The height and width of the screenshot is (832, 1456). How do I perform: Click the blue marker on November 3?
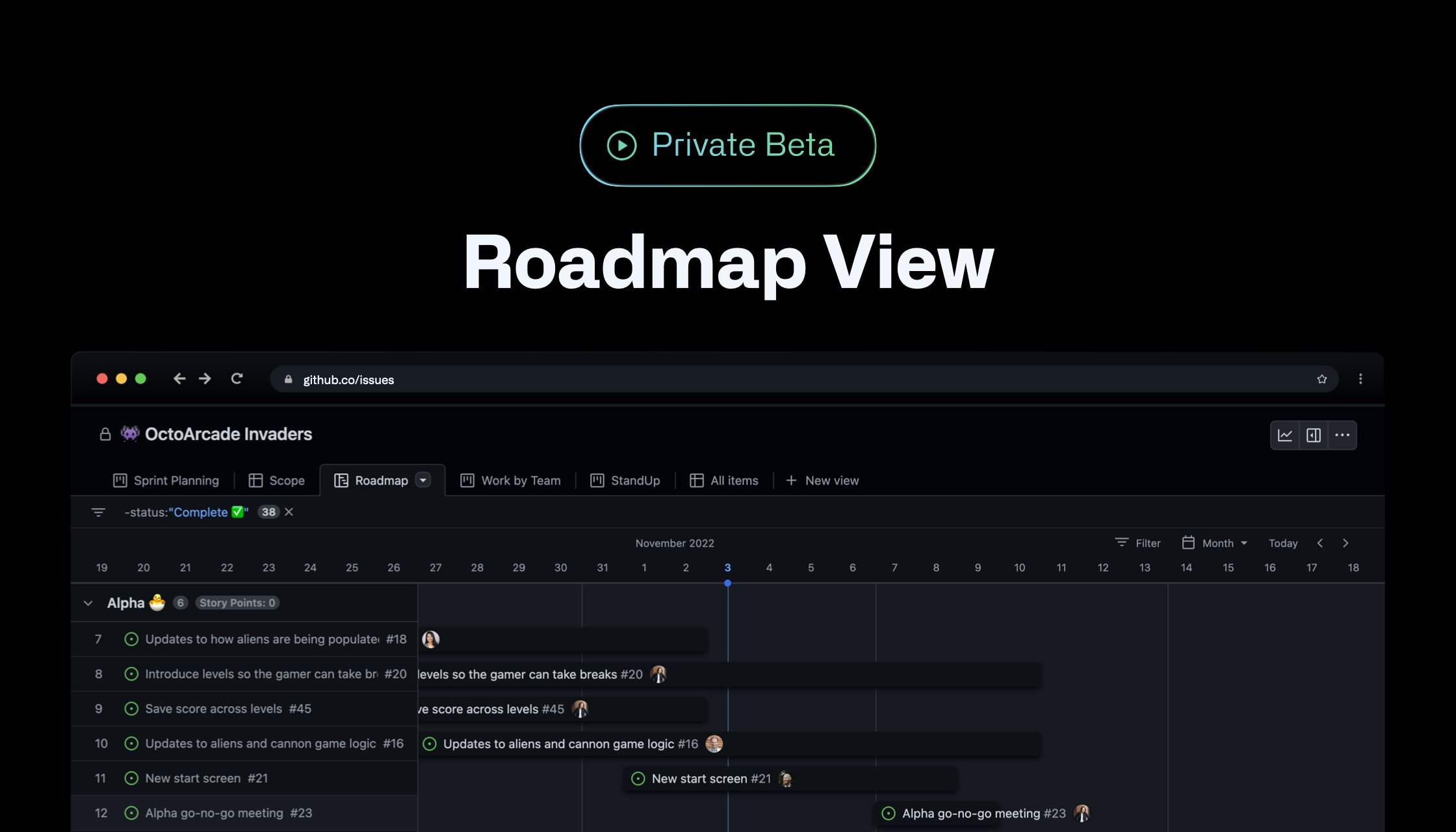pos(727,584)
